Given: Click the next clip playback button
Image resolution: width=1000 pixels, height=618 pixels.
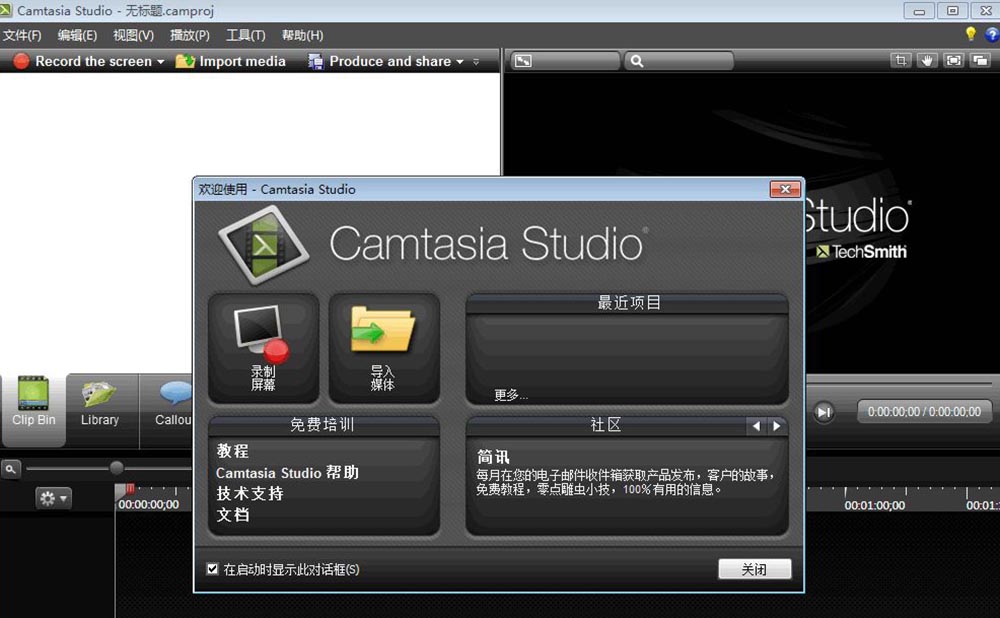Looking at the screenshot, I should pos(823,412).
